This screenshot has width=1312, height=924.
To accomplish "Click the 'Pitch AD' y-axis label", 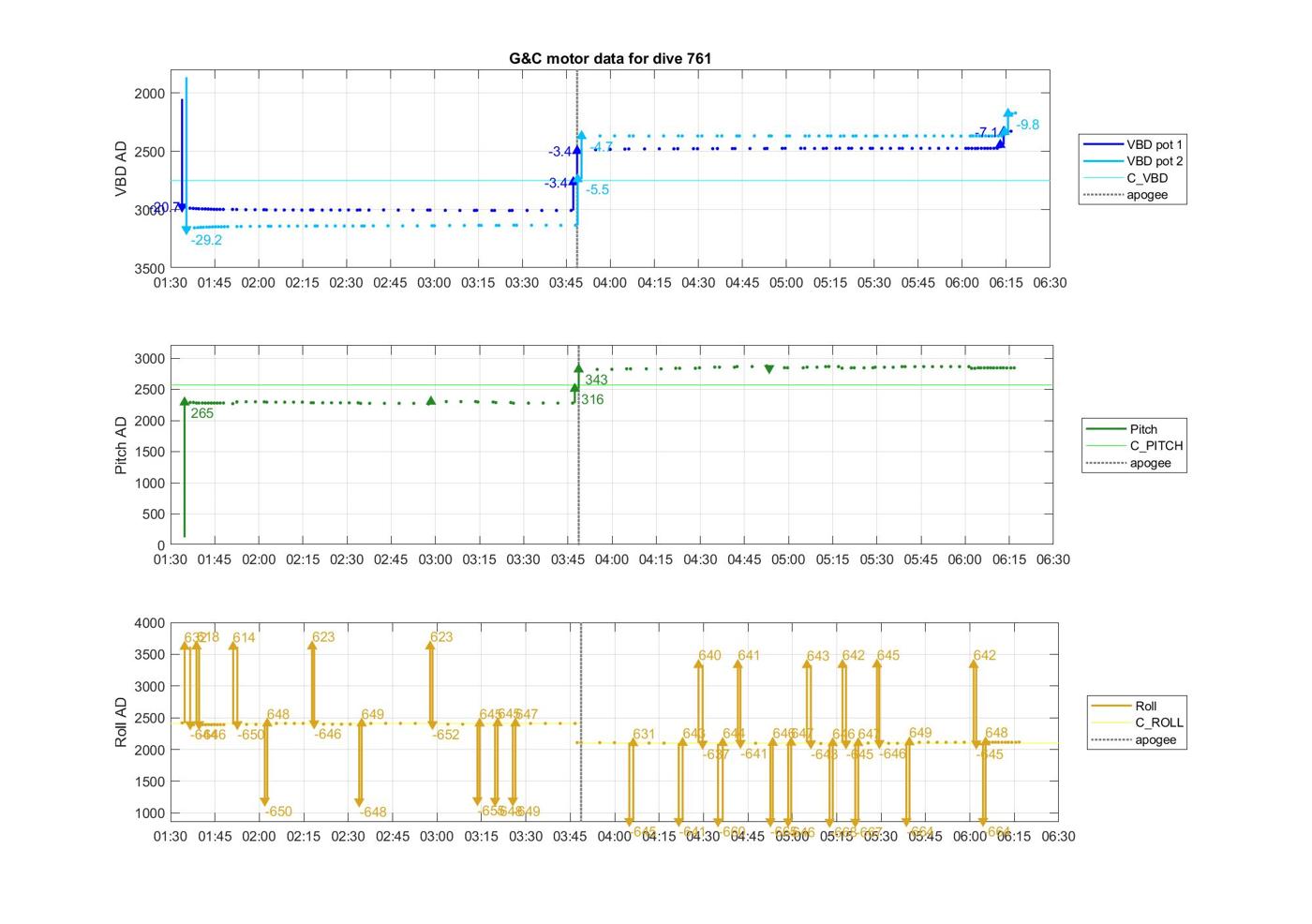I will point(121,445).
